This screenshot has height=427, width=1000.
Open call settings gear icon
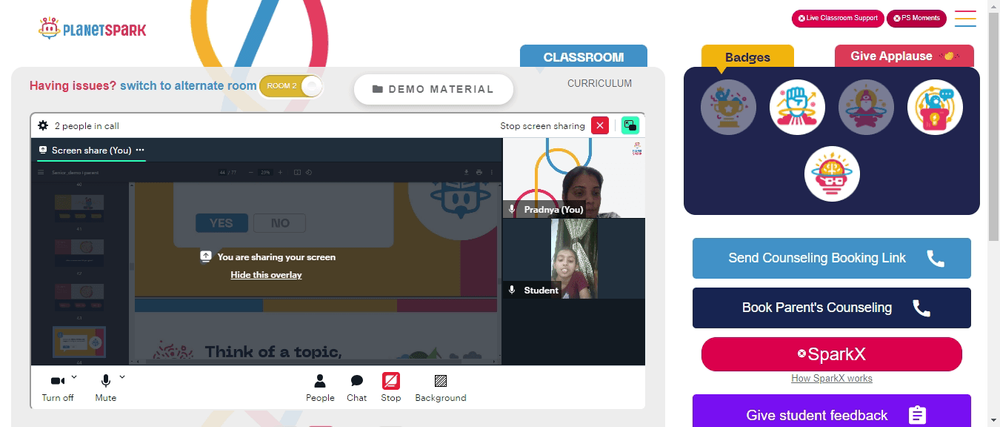point(43,126)
